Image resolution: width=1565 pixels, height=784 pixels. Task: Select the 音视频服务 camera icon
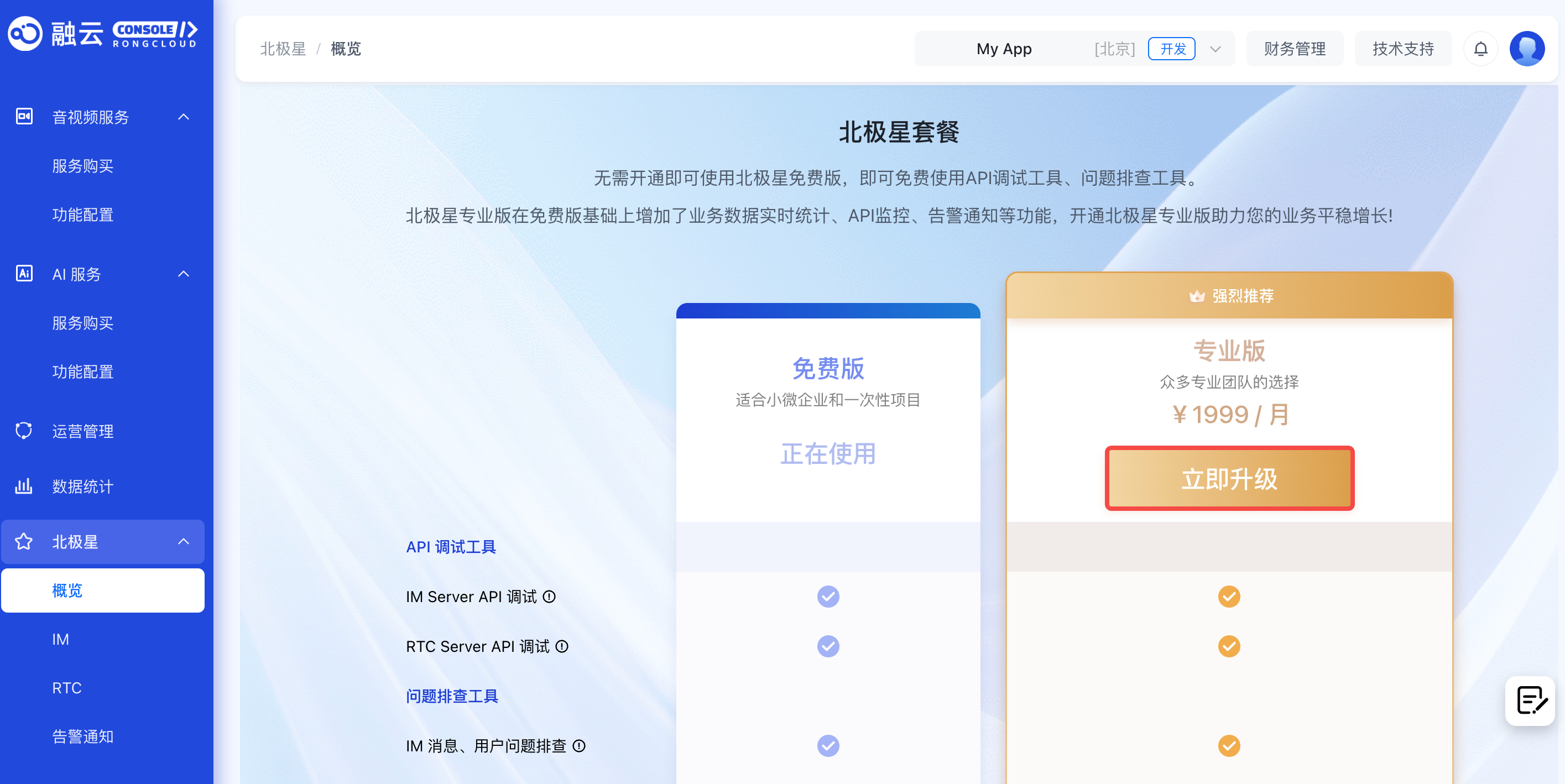[x=24, y=117]
